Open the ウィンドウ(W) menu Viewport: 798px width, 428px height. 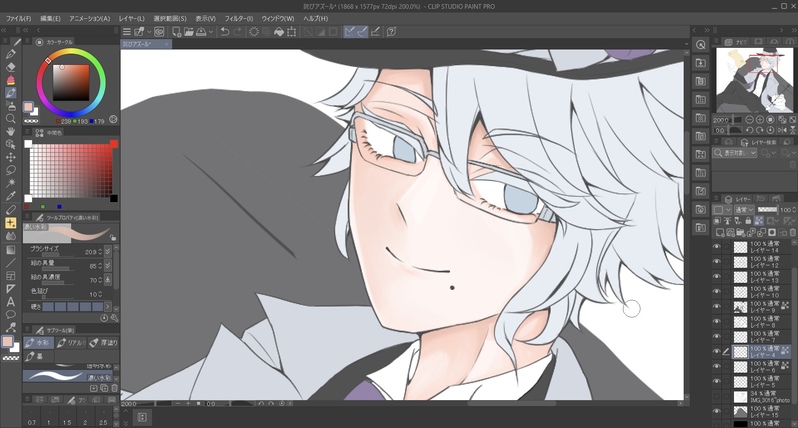click(x=278, y=18)
